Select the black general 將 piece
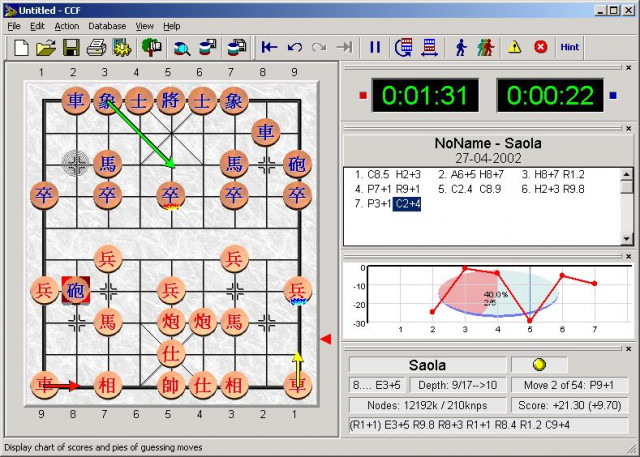 pyautogui.click(x=171, y=100)
